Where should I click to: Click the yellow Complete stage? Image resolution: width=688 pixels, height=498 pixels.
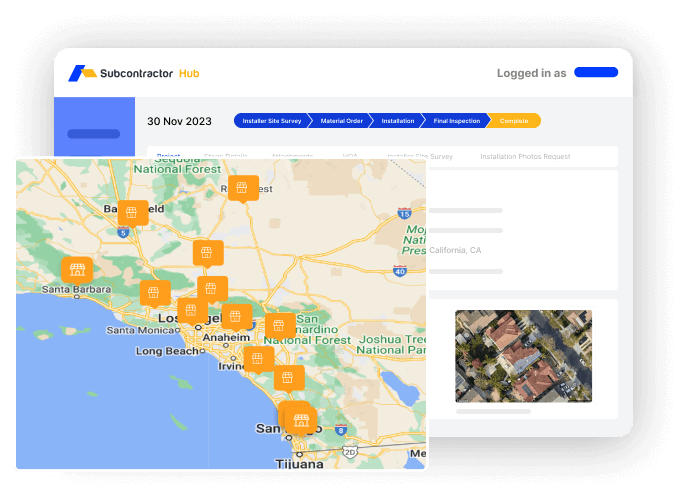(x=514, y=121)
